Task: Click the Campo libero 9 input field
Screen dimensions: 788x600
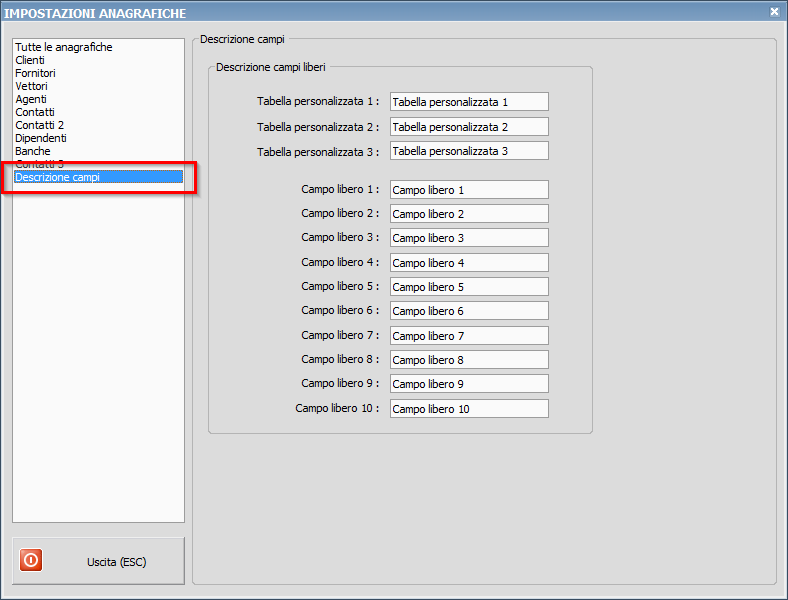Action: click(x=469, y=383)
